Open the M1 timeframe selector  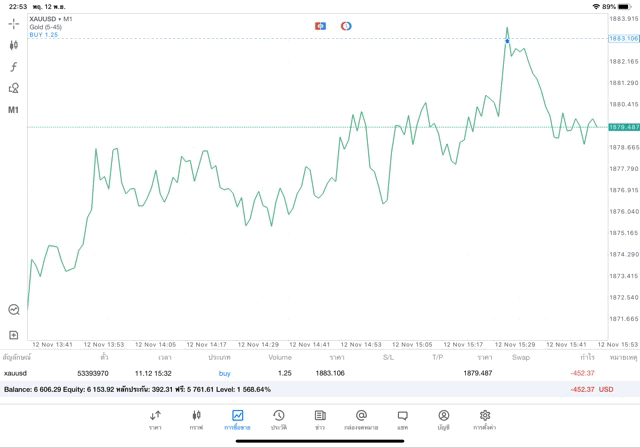(x=14, y=110)
